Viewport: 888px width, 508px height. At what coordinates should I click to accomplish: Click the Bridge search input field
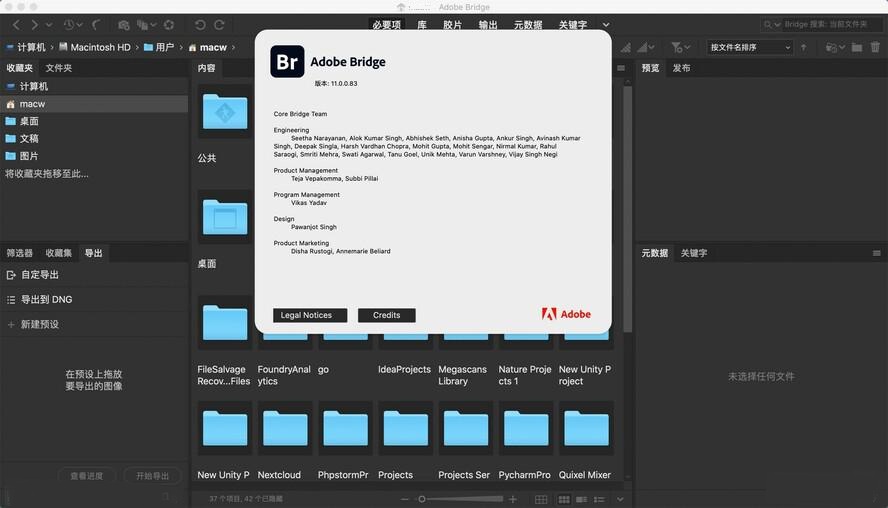point(831,24)
